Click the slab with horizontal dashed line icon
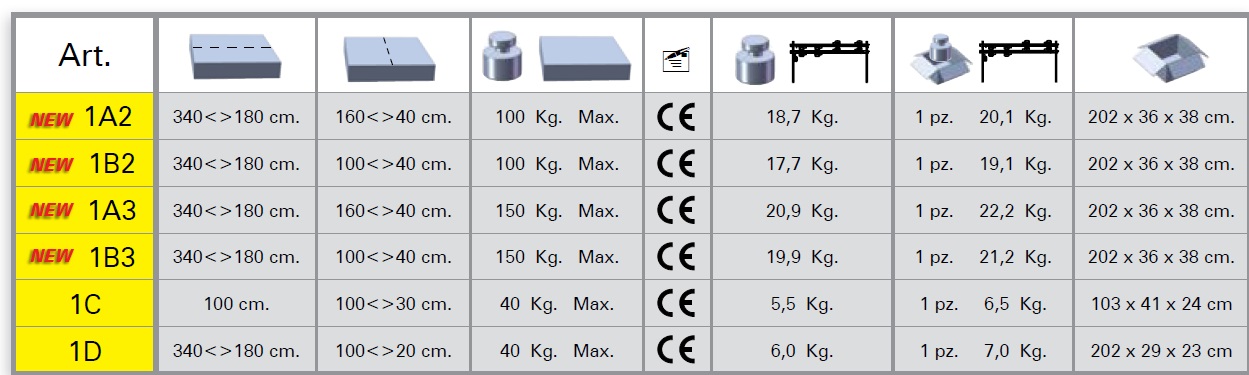 point(236,55)
